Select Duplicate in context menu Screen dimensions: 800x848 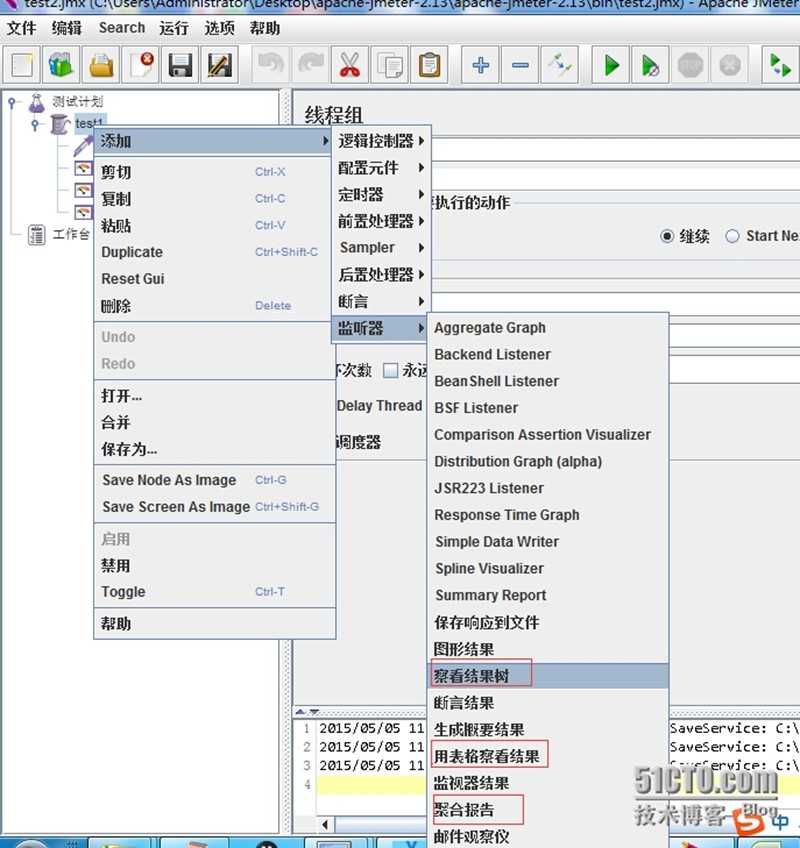(x=214, y=252)
